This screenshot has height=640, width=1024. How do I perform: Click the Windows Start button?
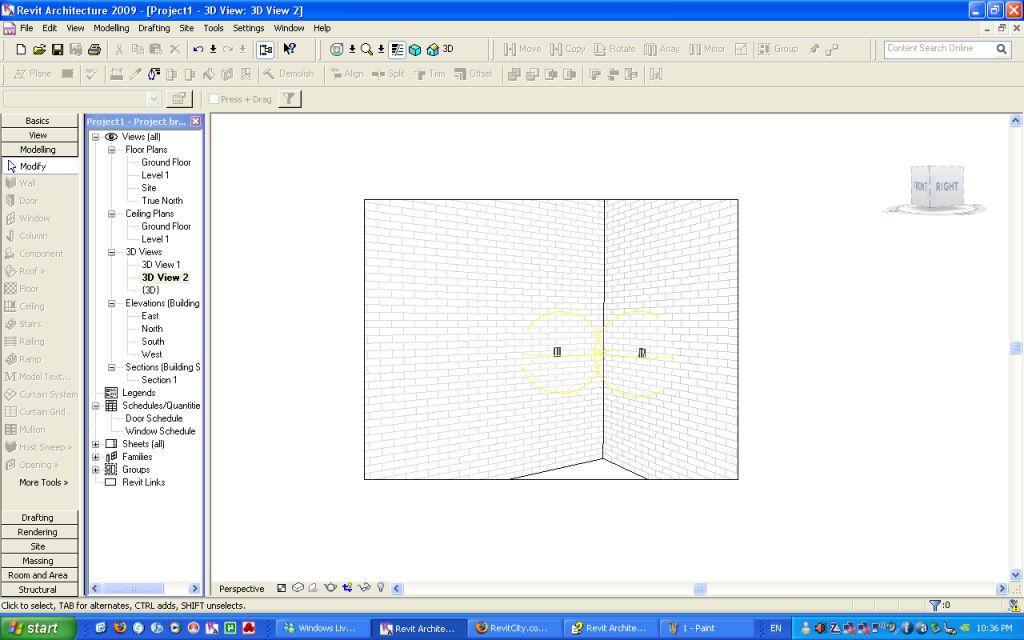point(38,628)
